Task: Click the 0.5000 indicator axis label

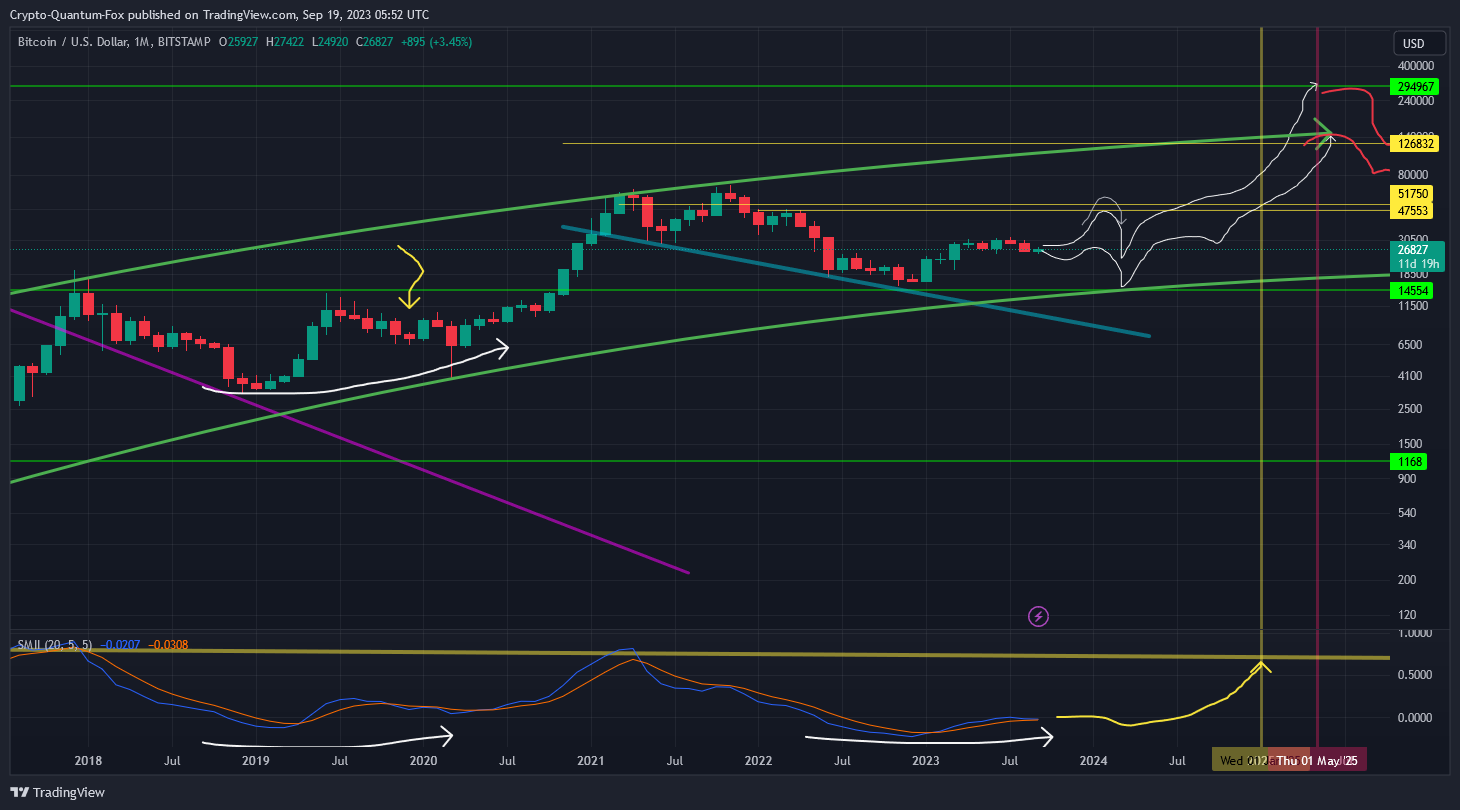Action: 1414,674
